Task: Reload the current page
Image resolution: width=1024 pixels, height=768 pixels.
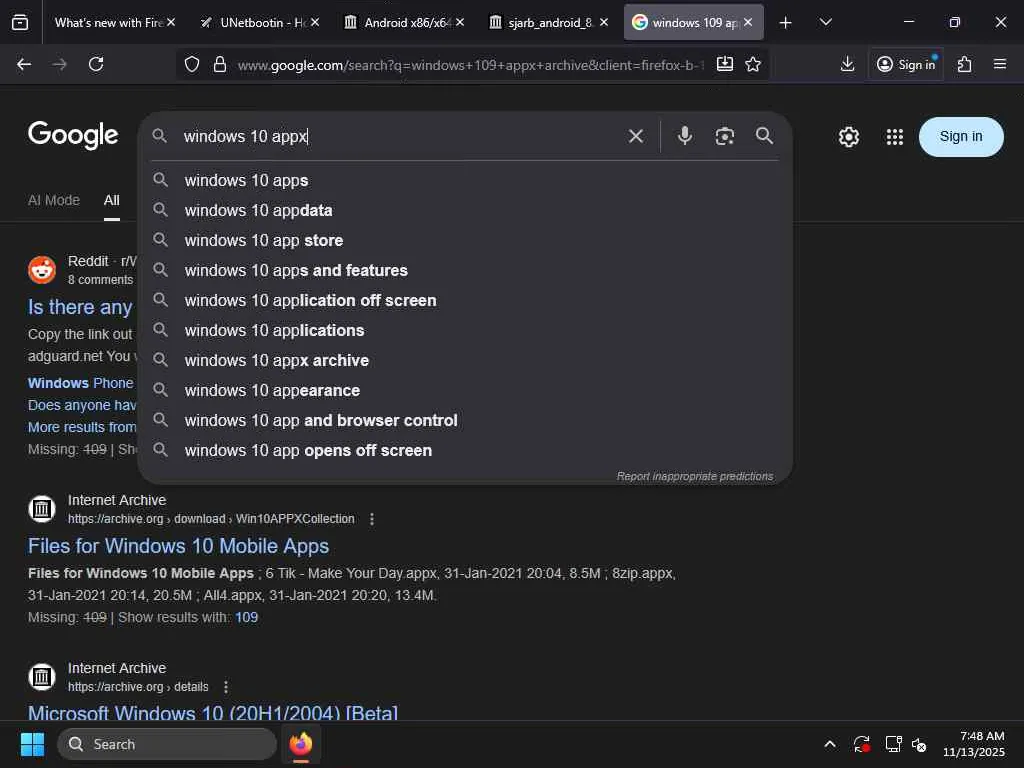Action: click(x=96, y=64)
